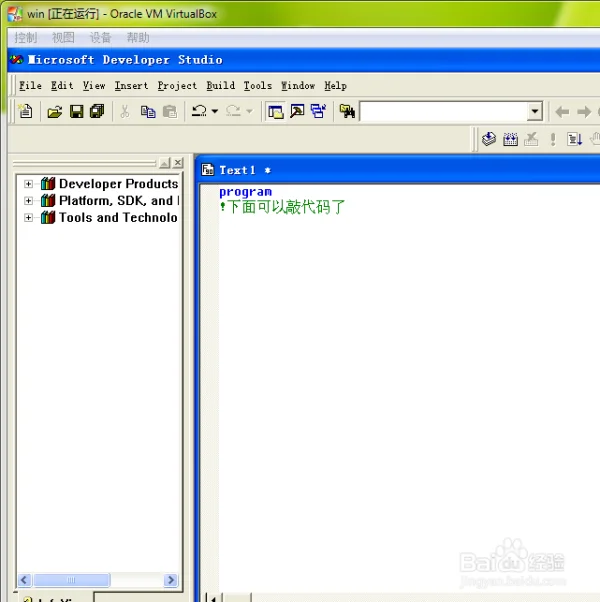Viewport: 600px width, 602px height.
Task: Click the Build icon in build toolbar
Action: point(510,139)
